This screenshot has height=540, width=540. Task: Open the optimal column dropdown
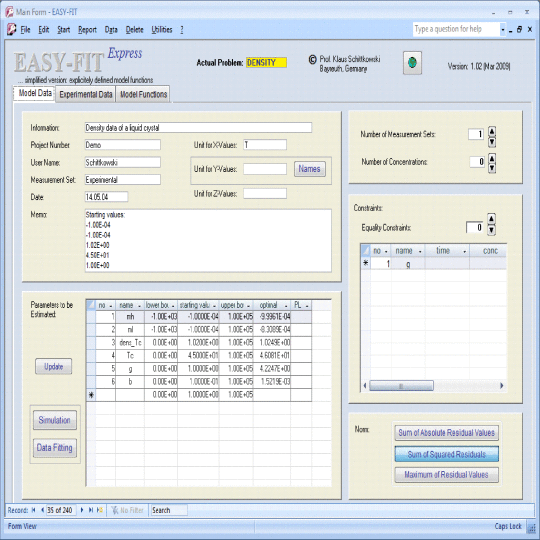coord(286,306)
